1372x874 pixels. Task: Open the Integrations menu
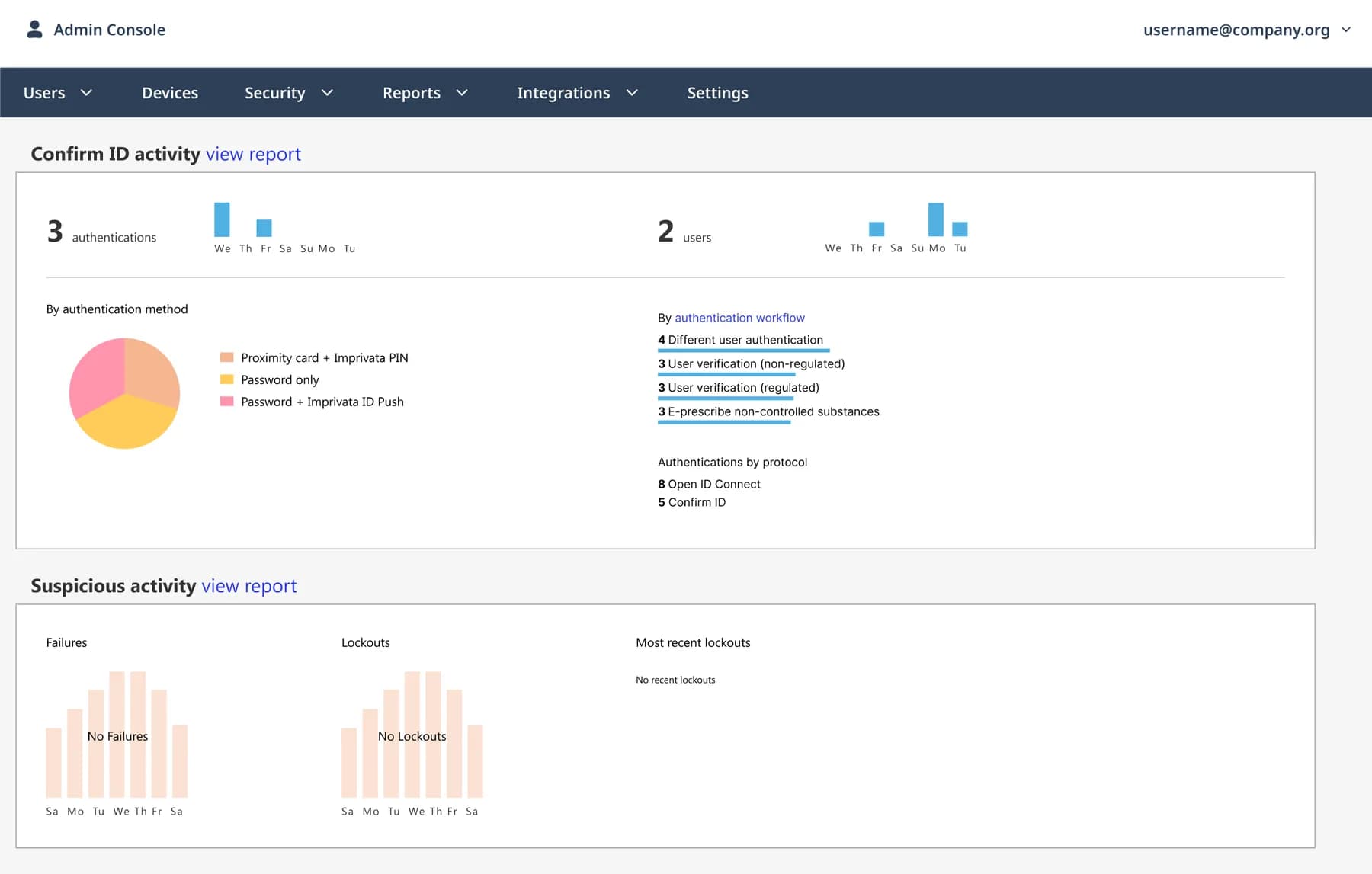click(563, 93)
